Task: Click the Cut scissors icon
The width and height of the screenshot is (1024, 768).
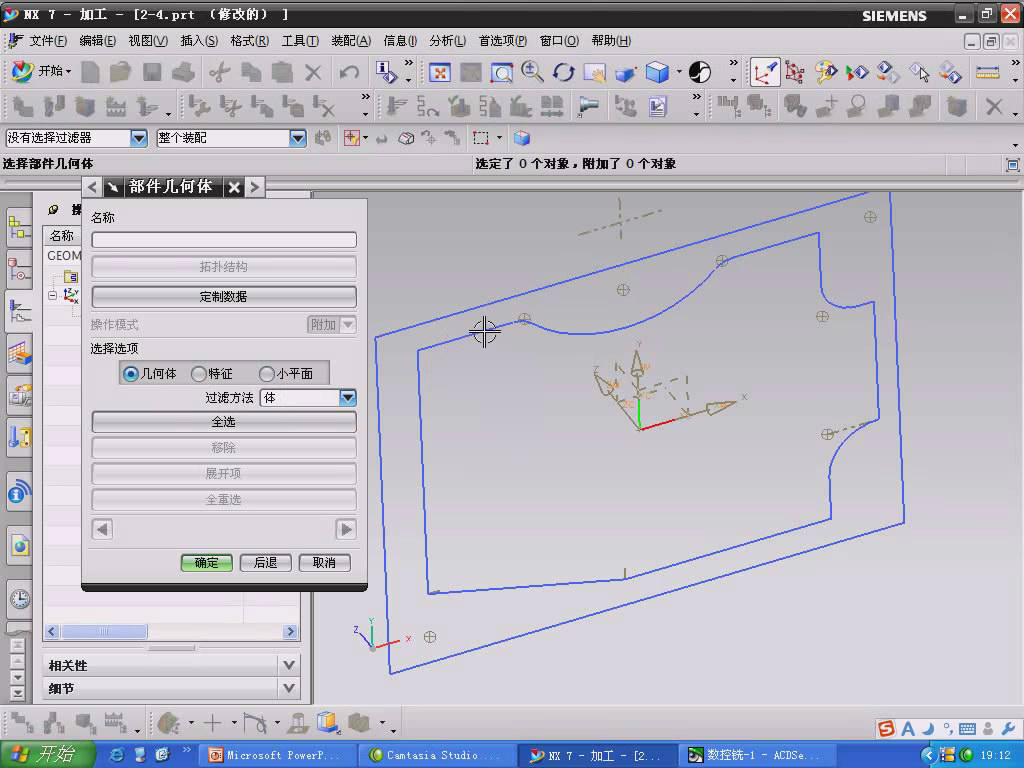Action: tap(220, 72)
